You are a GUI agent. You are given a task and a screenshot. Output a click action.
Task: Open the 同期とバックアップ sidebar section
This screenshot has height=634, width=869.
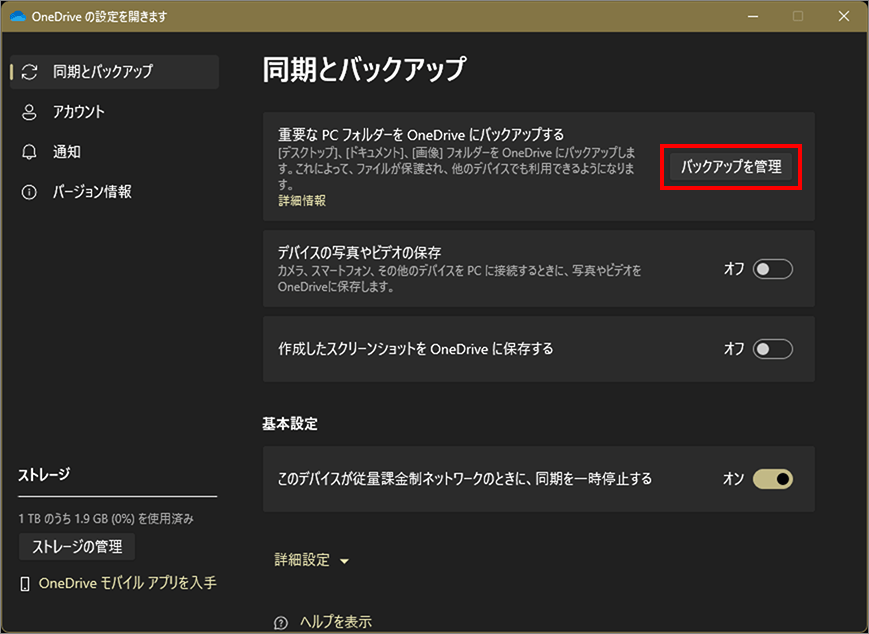115,71
